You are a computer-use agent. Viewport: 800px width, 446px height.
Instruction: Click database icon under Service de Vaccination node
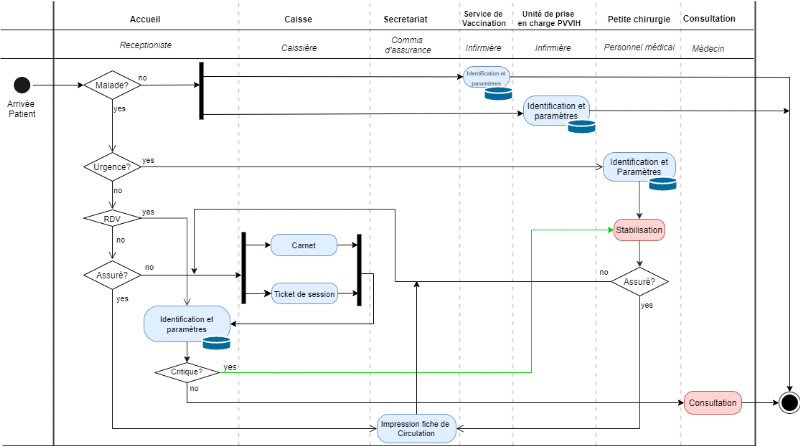[x=498, y=93]
